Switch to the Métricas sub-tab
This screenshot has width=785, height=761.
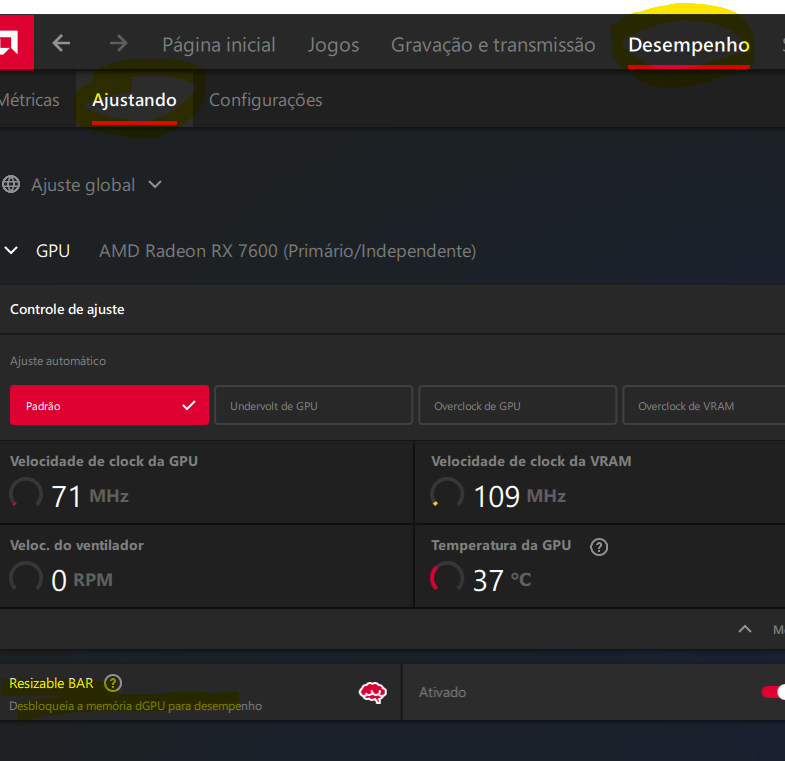point(30,100)
